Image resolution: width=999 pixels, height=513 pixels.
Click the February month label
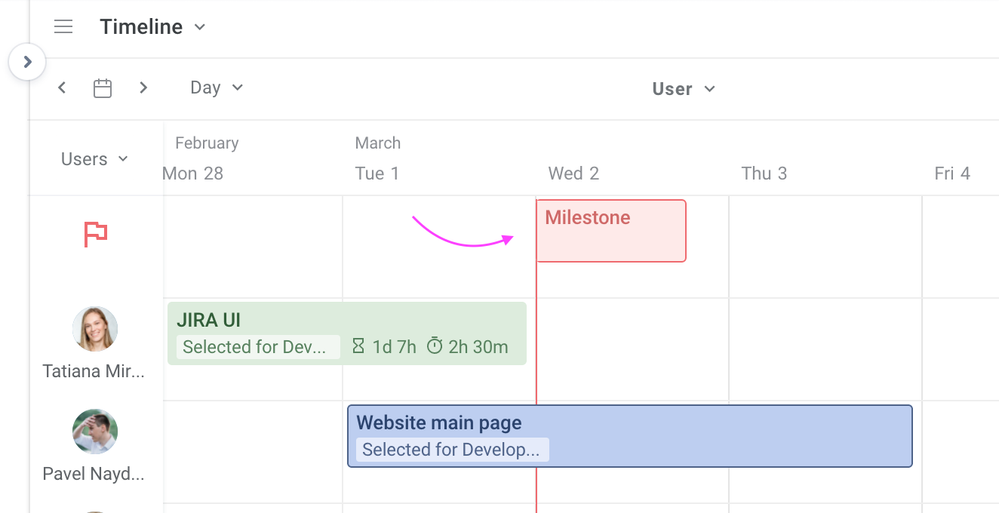click(x=207, y=143)
